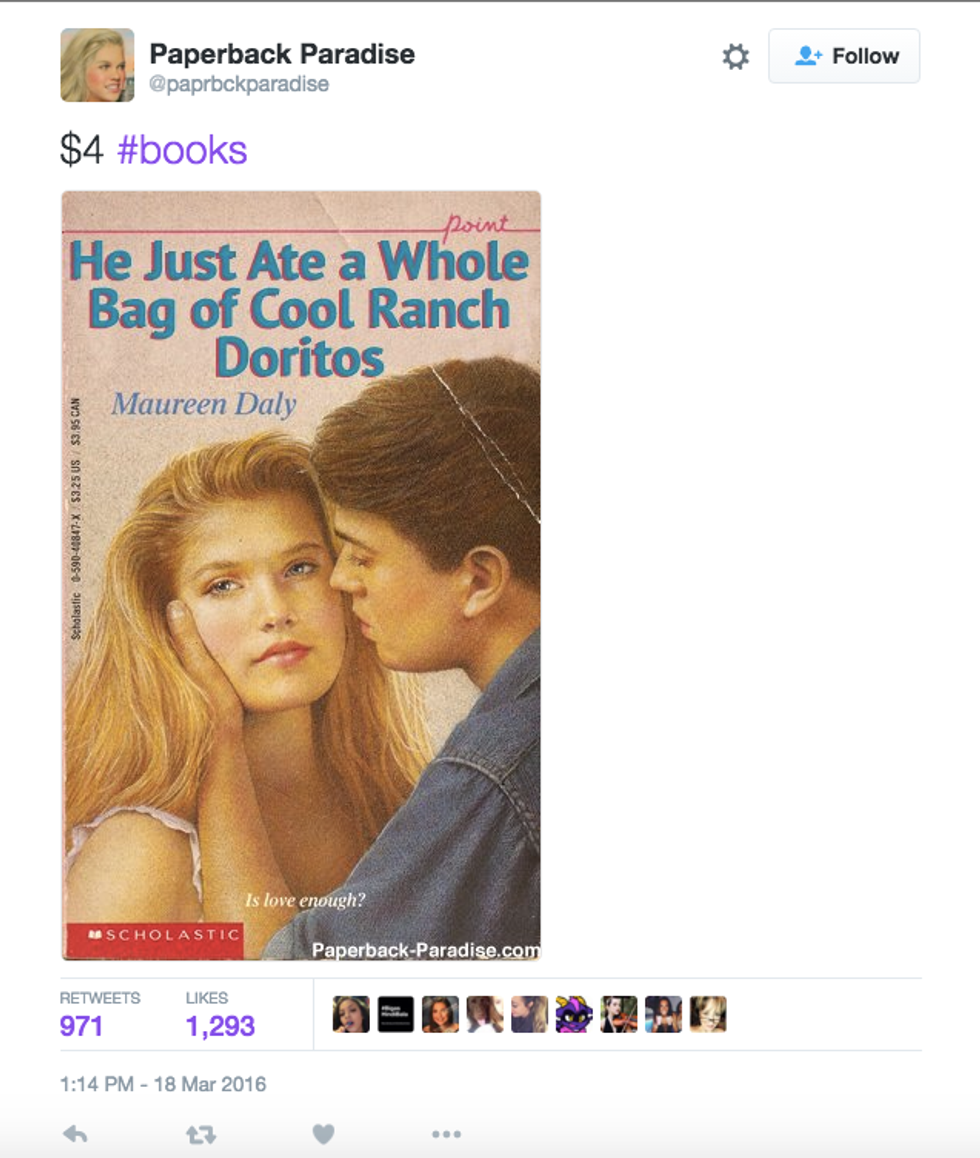Open the tweet timestamp 18 Mar 2016
The image size is (980, 1158).
[163, 1084]
